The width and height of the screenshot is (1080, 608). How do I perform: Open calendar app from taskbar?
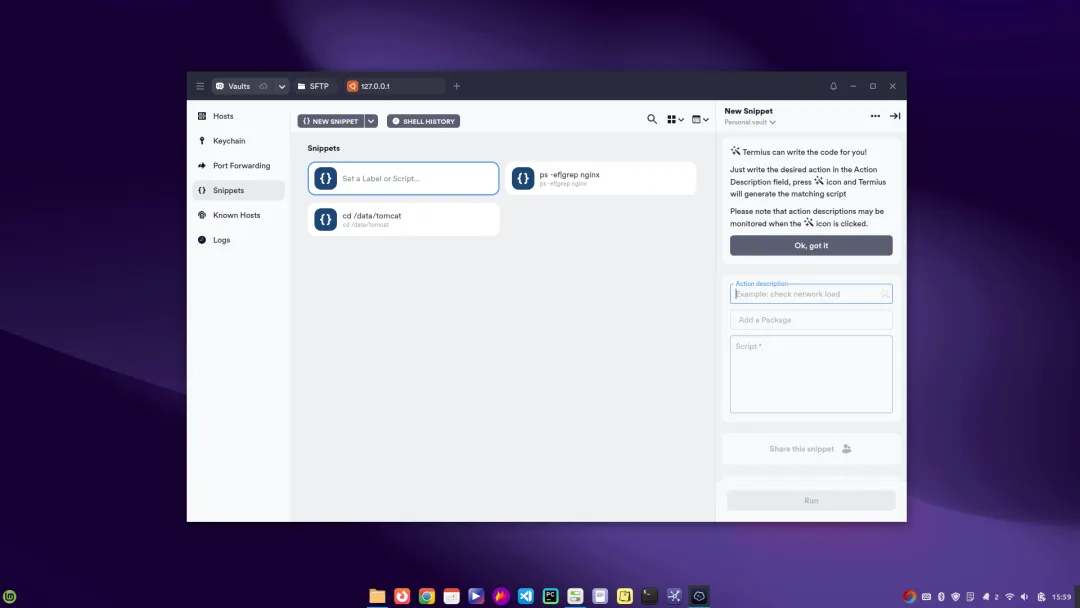point(451,596)
